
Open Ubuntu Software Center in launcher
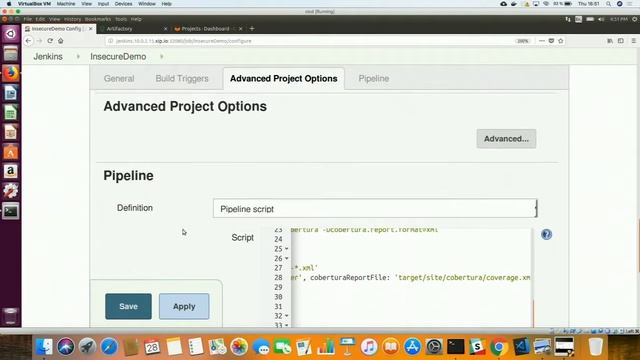[x=11, y=152]
